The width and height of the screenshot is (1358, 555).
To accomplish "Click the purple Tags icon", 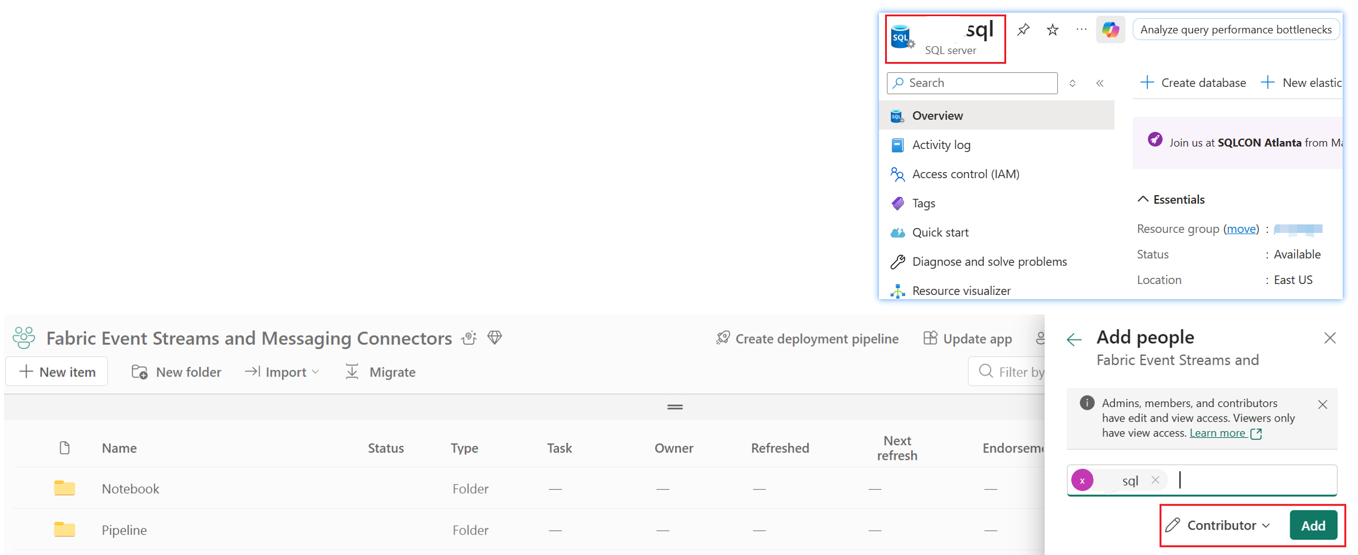I will point(897,203).
